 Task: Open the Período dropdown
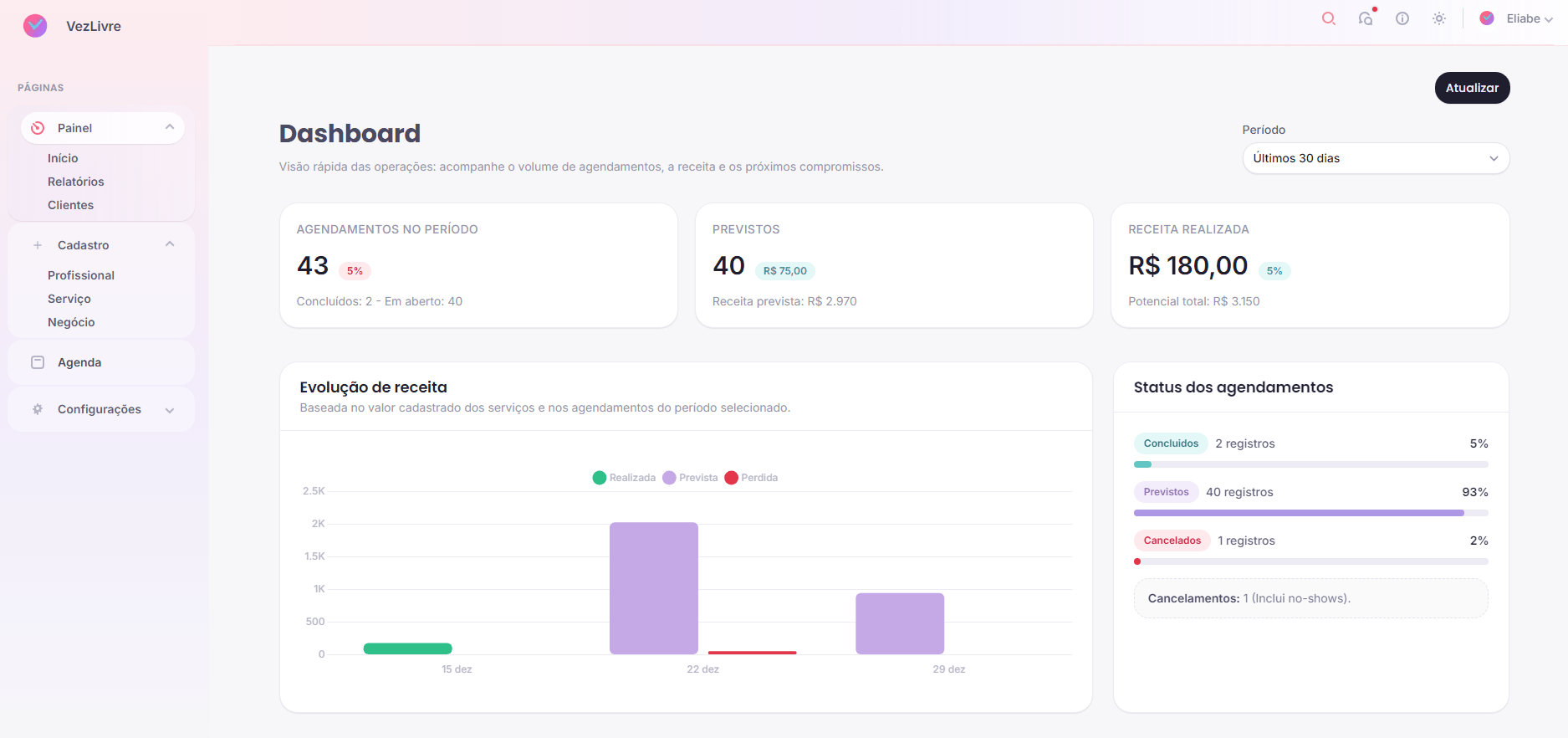[1376, 158]
